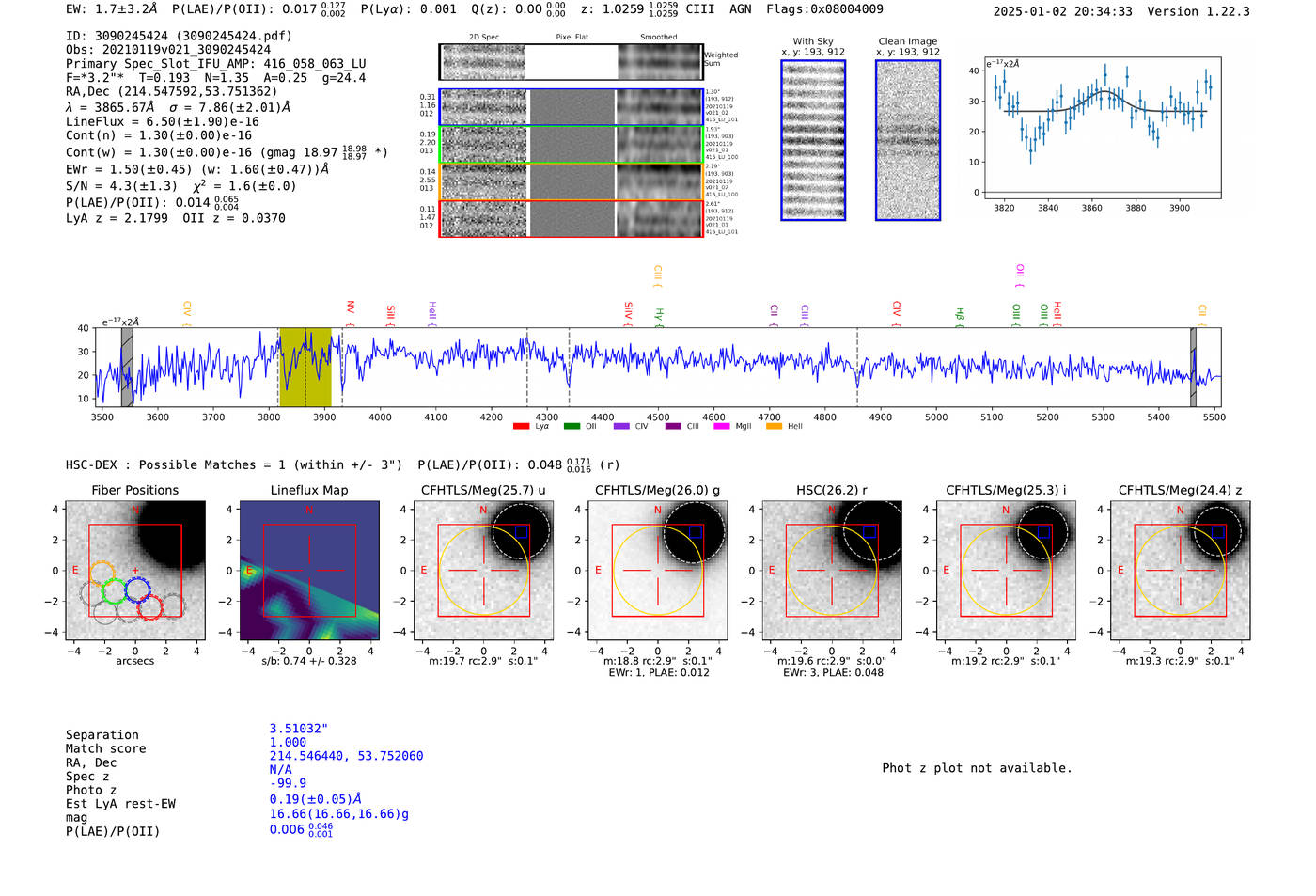Open the Lineflux Map panel
Viewport: 1316px width, 896px height.
309,571
